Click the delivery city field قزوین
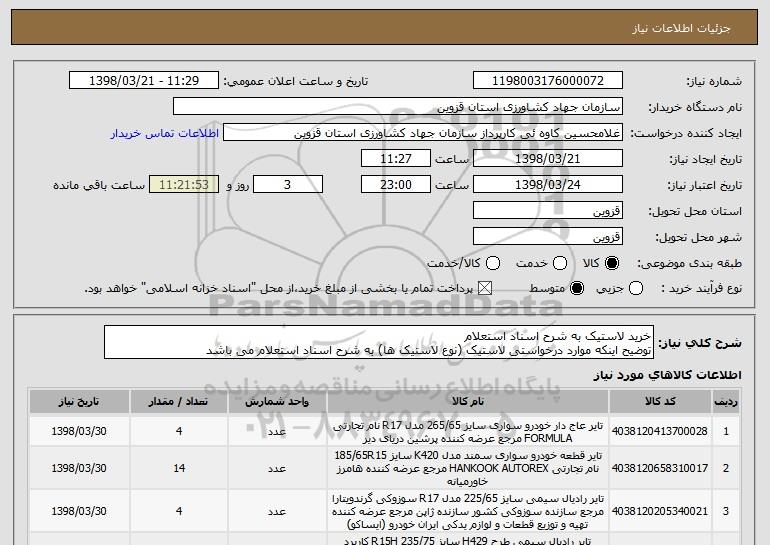This screenshot has width=770, height=545. (548, 237)
